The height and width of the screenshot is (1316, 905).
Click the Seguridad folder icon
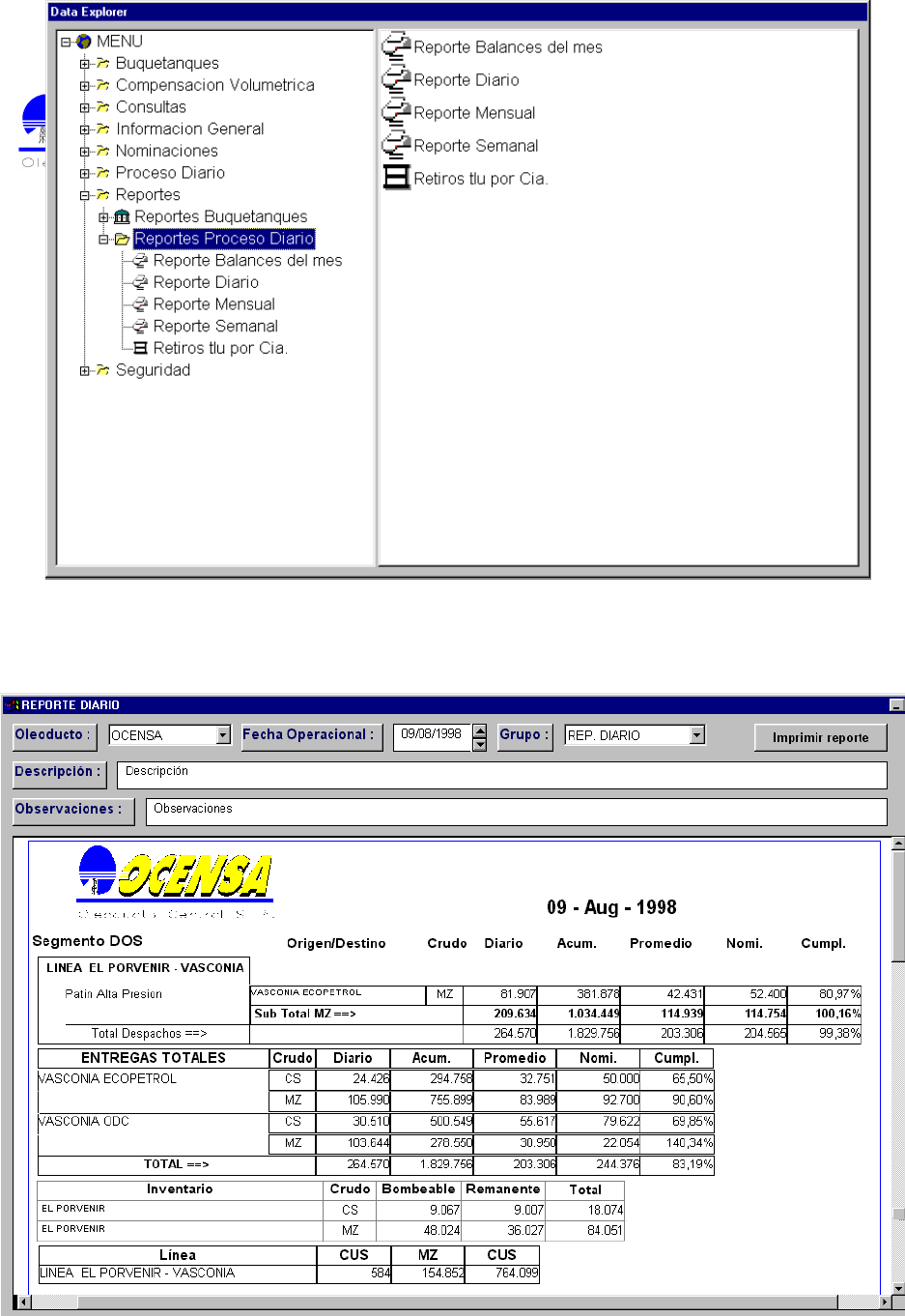tap(102, 370)
